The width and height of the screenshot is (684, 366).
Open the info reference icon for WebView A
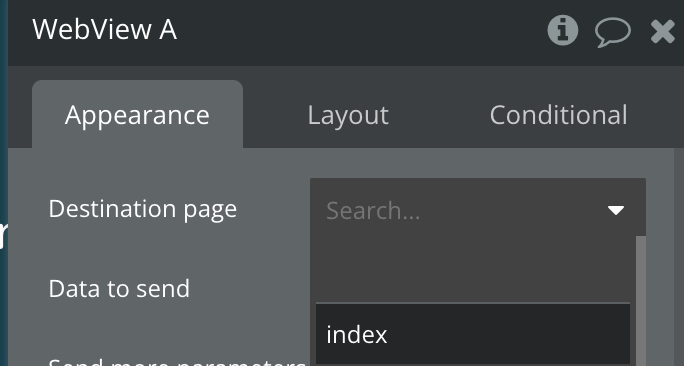[x=563, y=30]
